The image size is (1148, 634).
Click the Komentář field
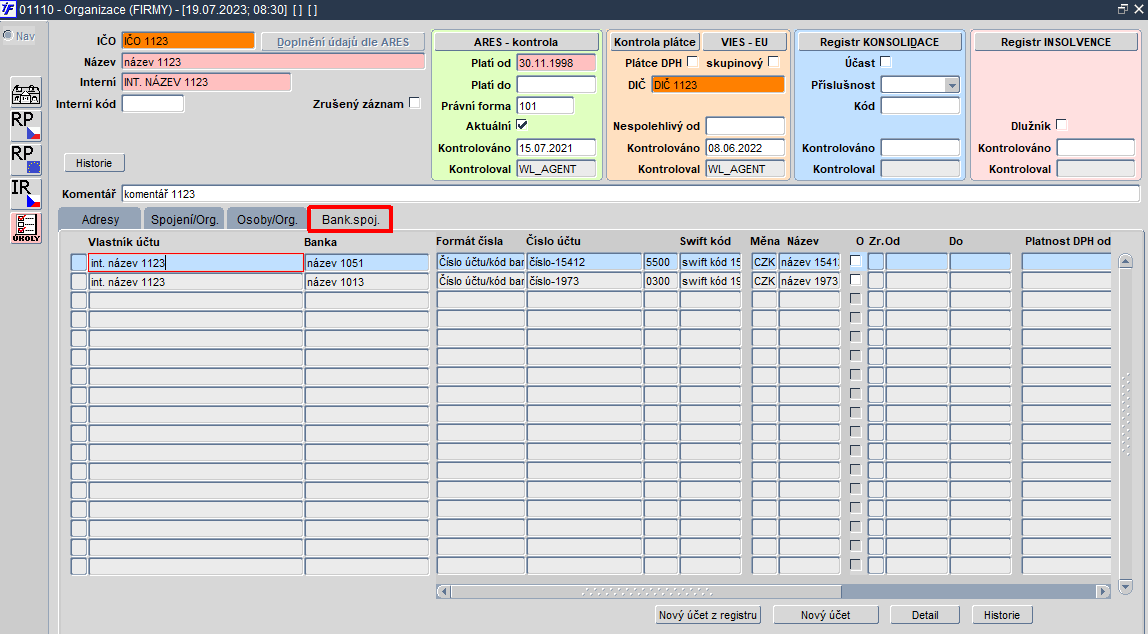point(631,194)
